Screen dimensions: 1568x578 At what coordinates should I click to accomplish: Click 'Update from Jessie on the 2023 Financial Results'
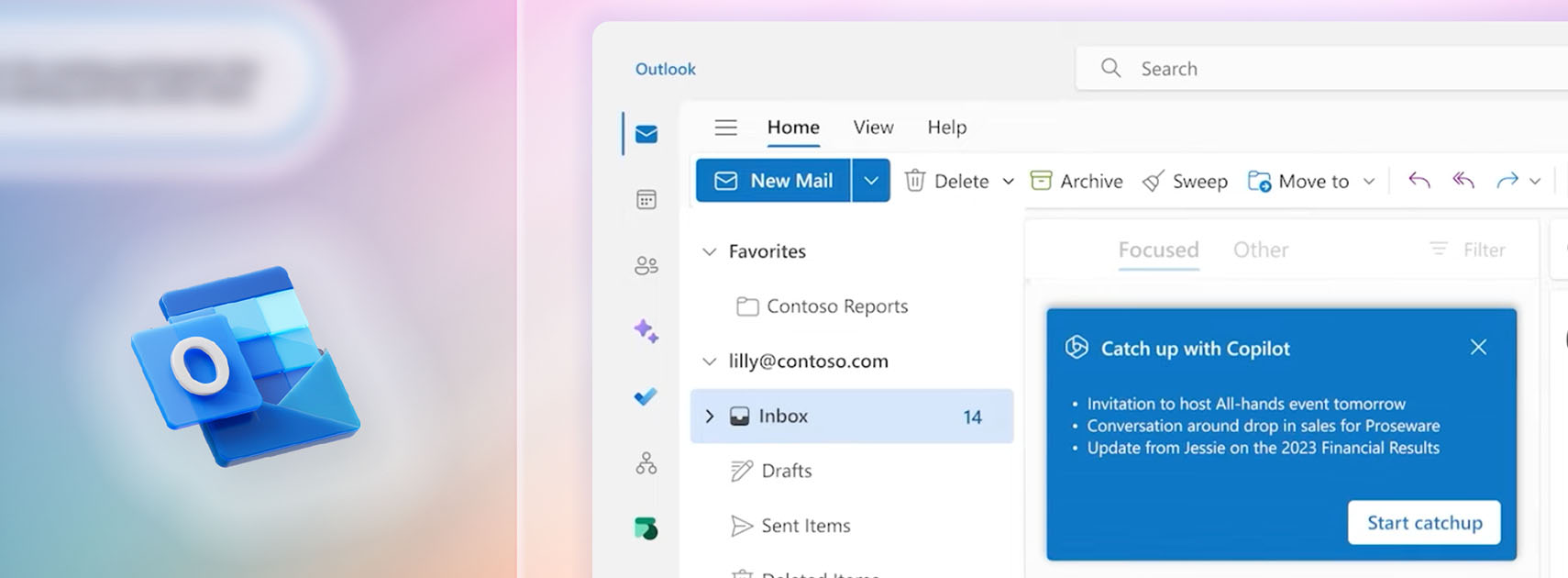pyautogui.click(x=1264, y=448)
